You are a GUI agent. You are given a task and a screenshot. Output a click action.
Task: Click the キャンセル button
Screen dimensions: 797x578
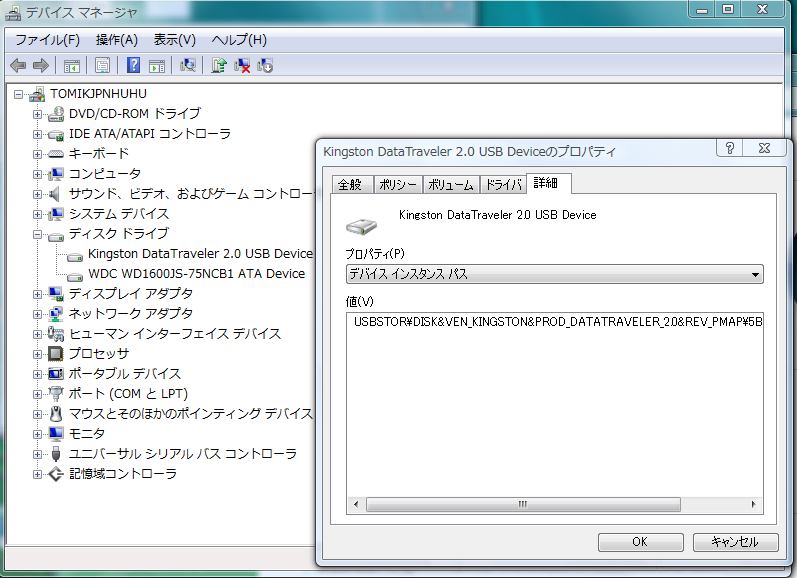(x=735, y=542)
